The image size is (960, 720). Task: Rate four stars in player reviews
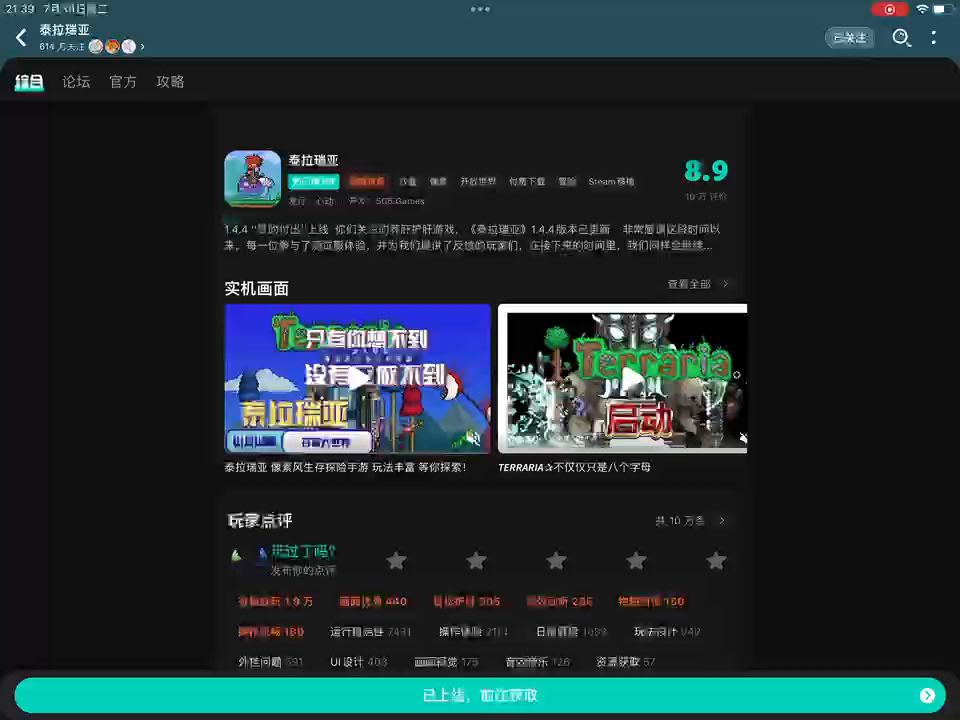(636, 560)
